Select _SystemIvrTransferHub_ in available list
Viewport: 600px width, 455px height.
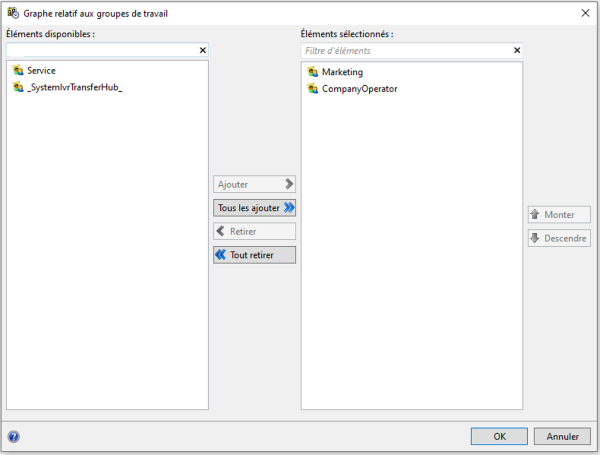point(75,88)
